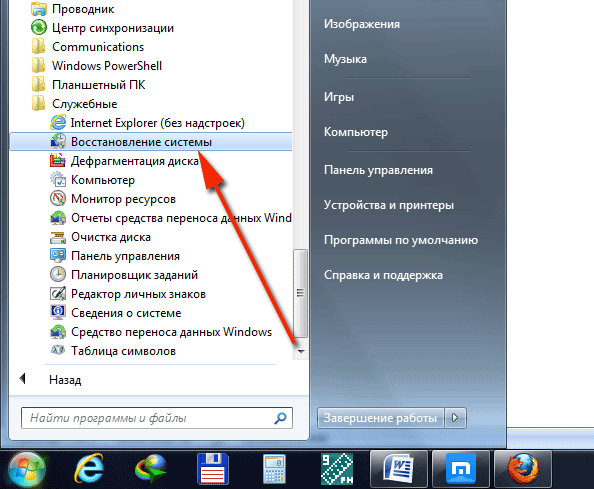Click the Internet Download Manager taskbar icon
The width and height of the screenshot is (594, 489).
pos(151,469)
